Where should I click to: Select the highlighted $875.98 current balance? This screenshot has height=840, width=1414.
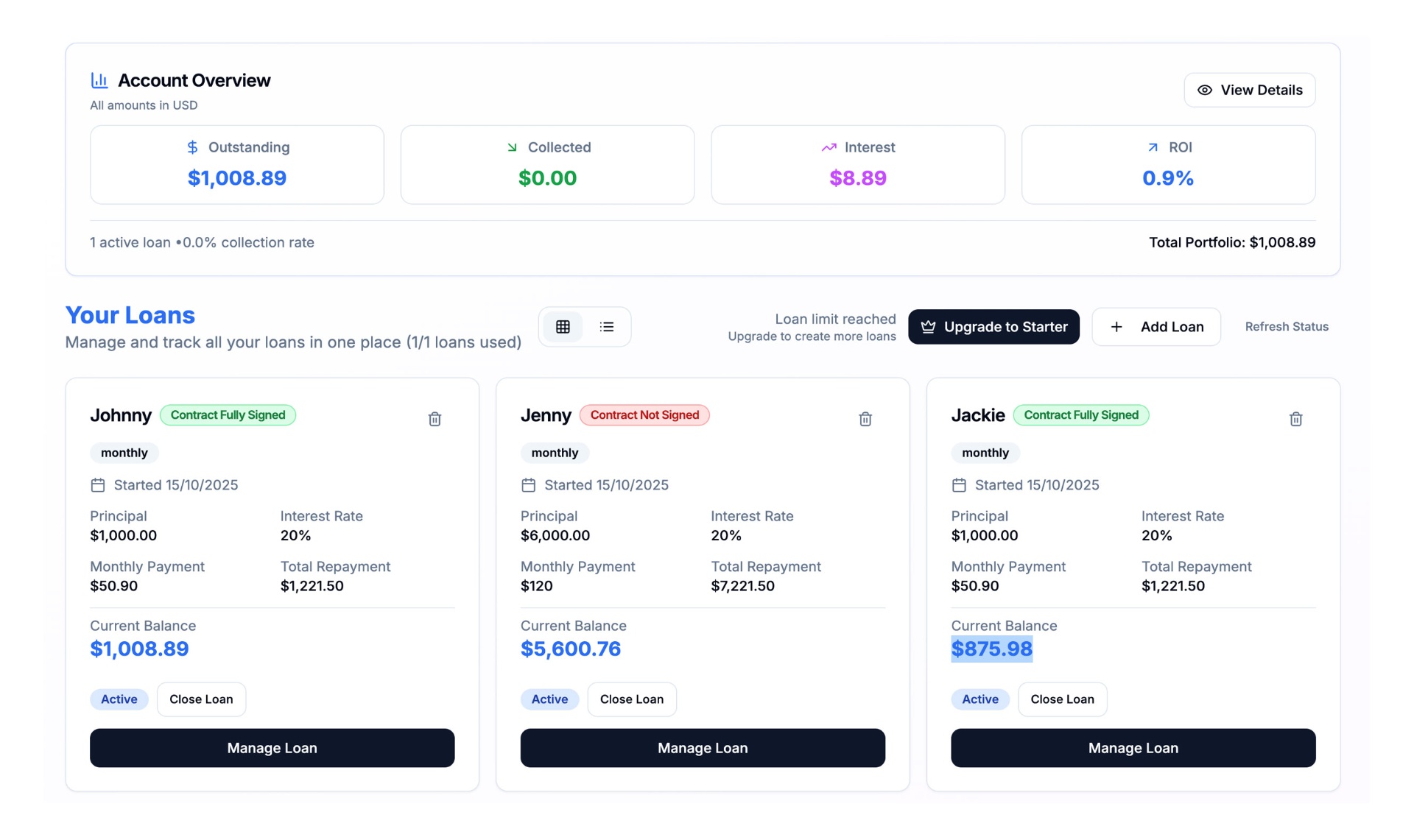tap(992, 649)
